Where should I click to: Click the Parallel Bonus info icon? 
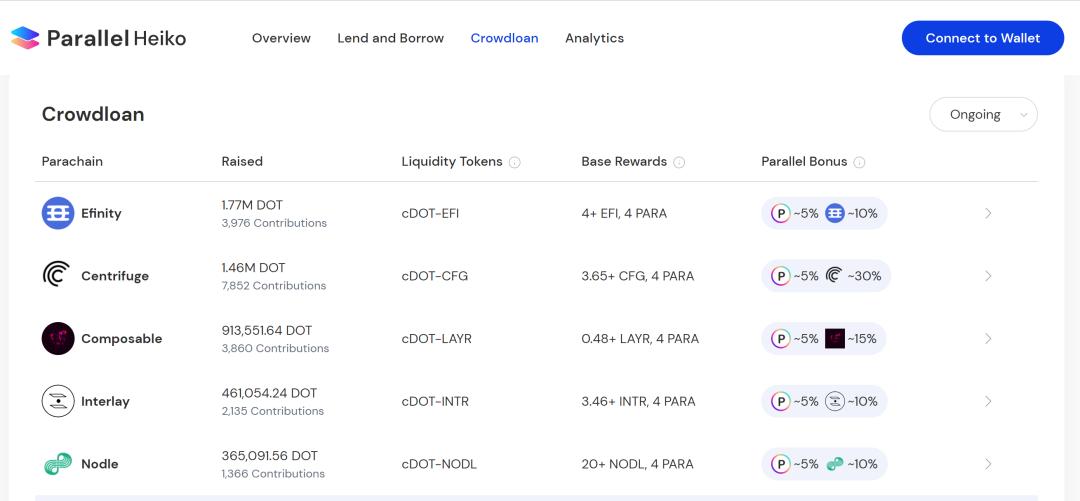(x=859, y=162)
